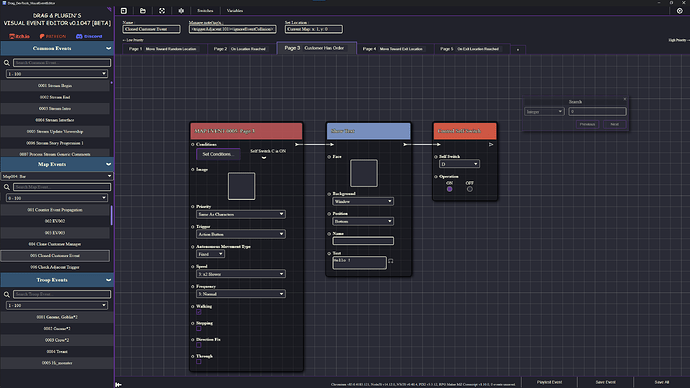
Task: Click the Face pin on Show Text node
Action: click(x=329, y=157)
